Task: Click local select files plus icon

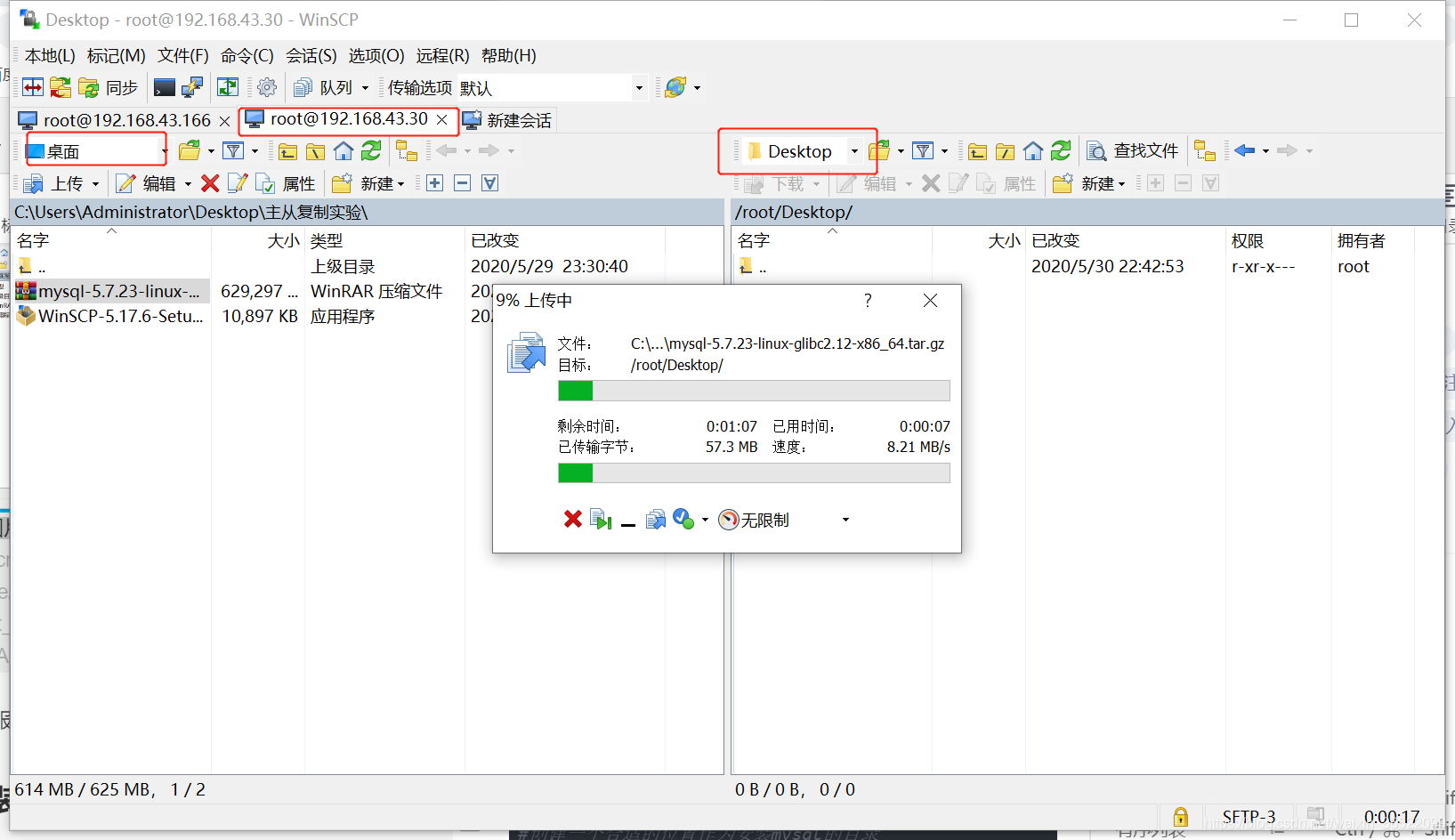Action: click(434, 183)
